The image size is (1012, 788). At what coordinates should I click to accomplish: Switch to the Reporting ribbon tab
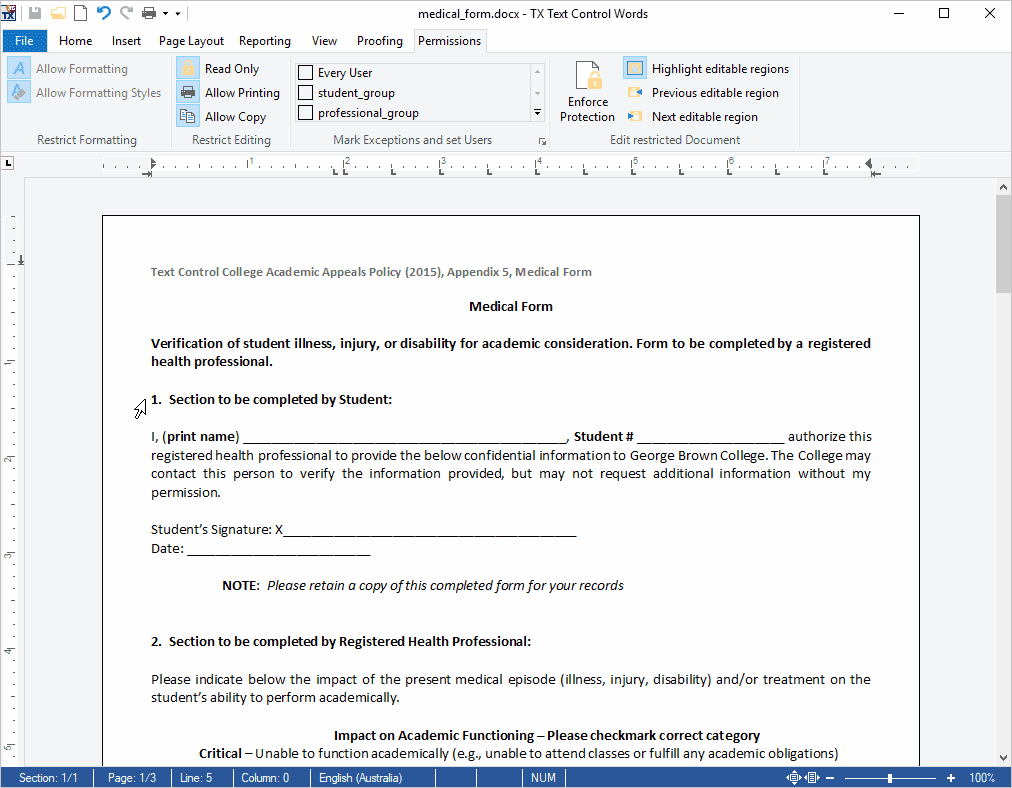[x=264, y=40]
